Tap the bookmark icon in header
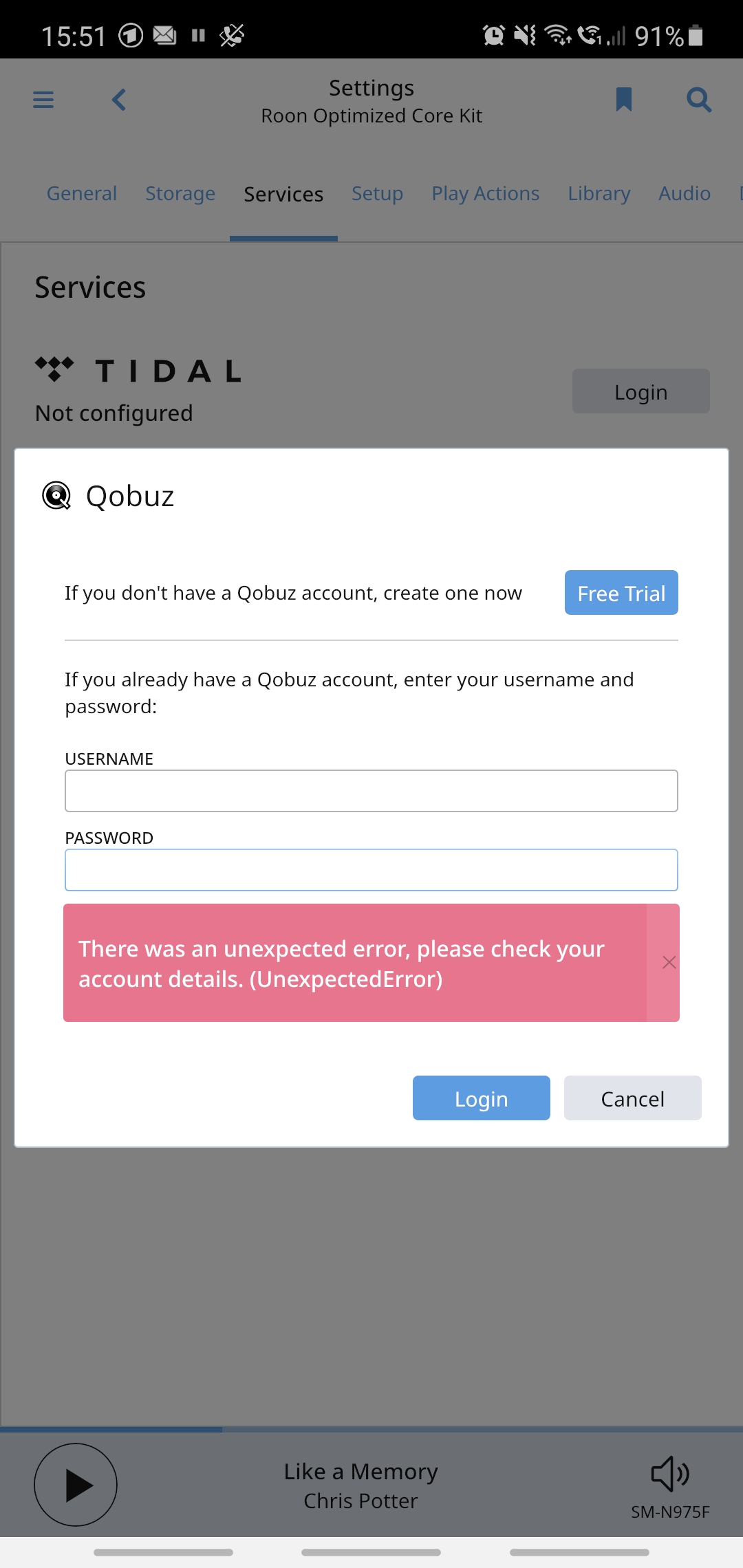The height and width of the screenshot is (1568, 743). tap(624, 99)
